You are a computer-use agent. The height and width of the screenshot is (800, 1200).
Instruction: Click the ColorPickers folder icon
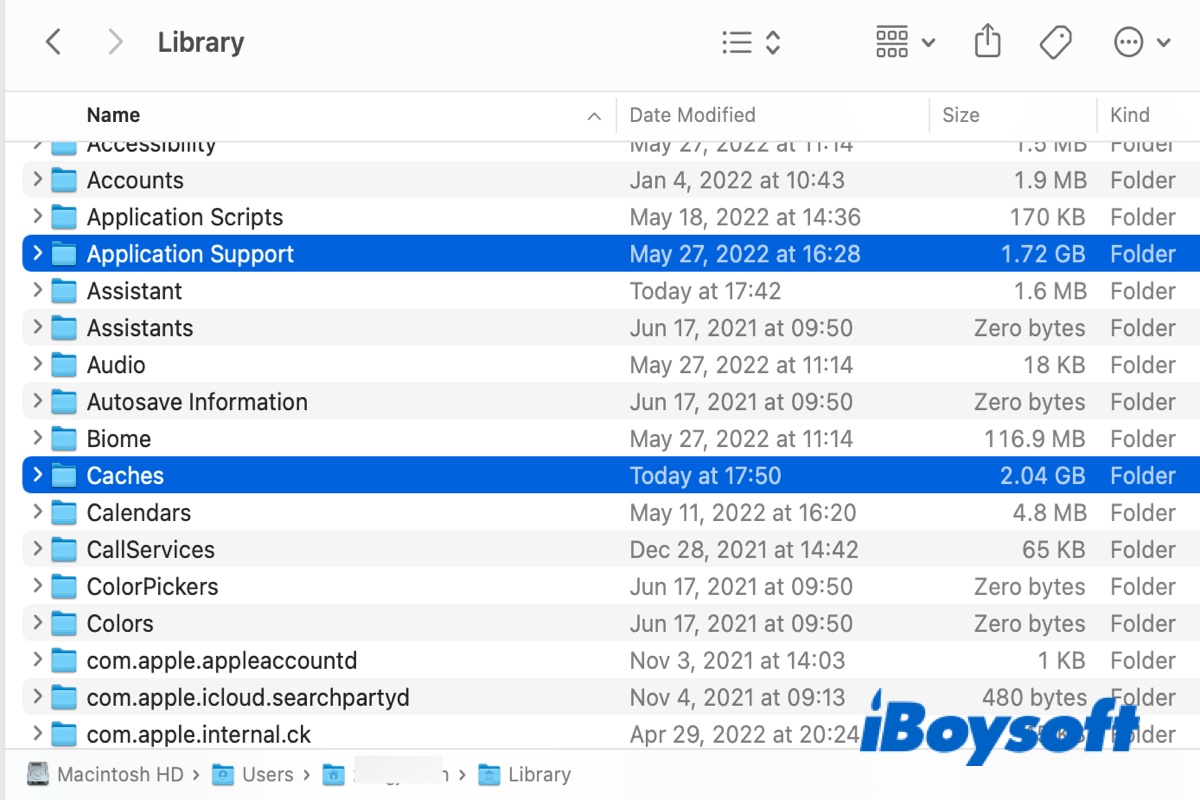64,587
